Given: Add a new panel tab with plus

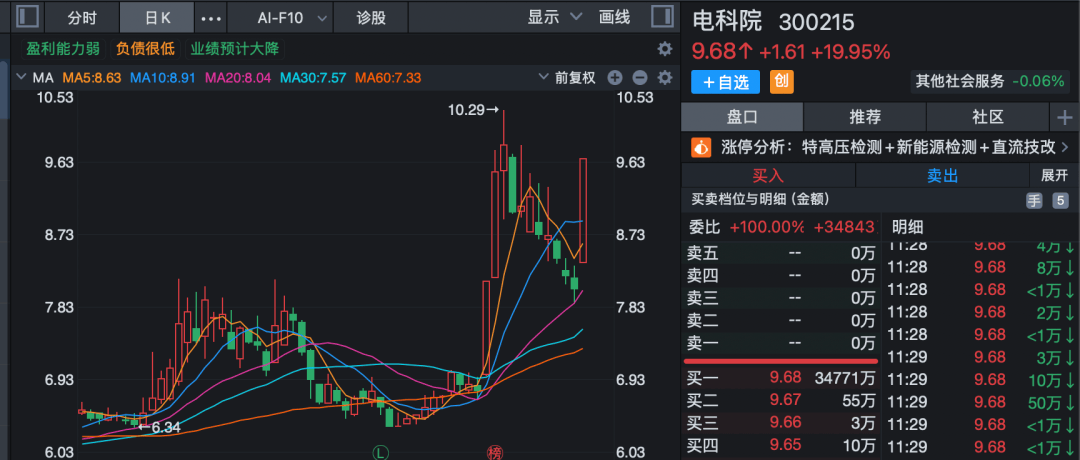Looking at the screenshot, I should coord(1062,118).
